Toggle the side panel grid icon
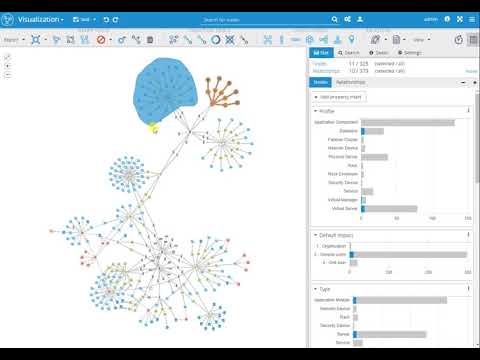The height and width of the screenshot is (360, 480). click(473, 40)
